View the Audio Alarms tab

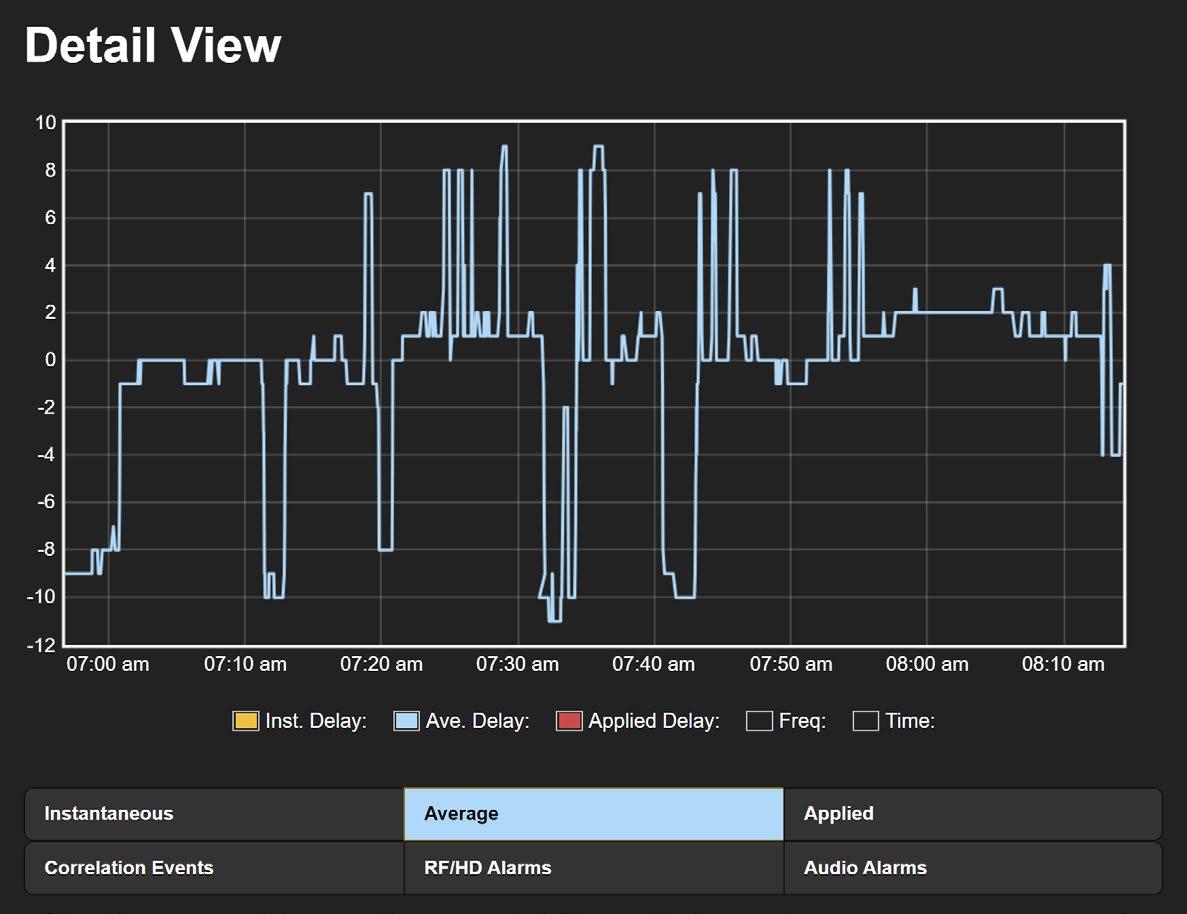tap(973, 868)
